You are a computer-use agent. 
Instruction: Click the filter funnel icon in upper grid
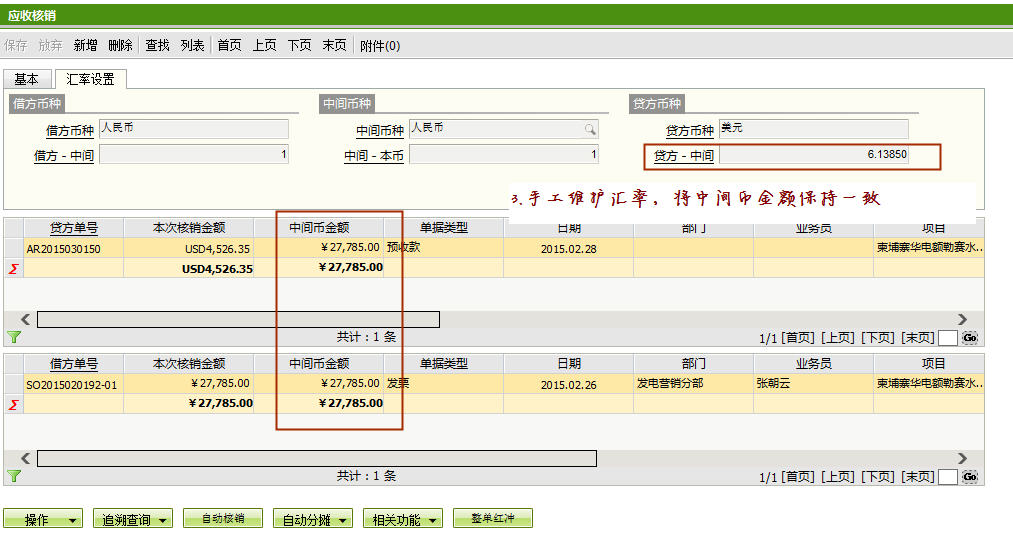(14, 337)
